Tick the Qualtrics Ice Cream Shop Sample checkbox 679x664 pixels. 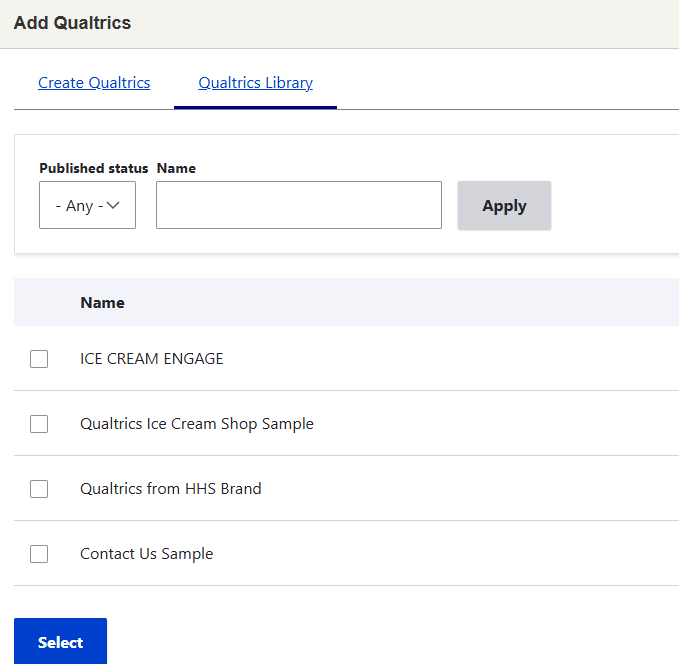coord(39,424)
